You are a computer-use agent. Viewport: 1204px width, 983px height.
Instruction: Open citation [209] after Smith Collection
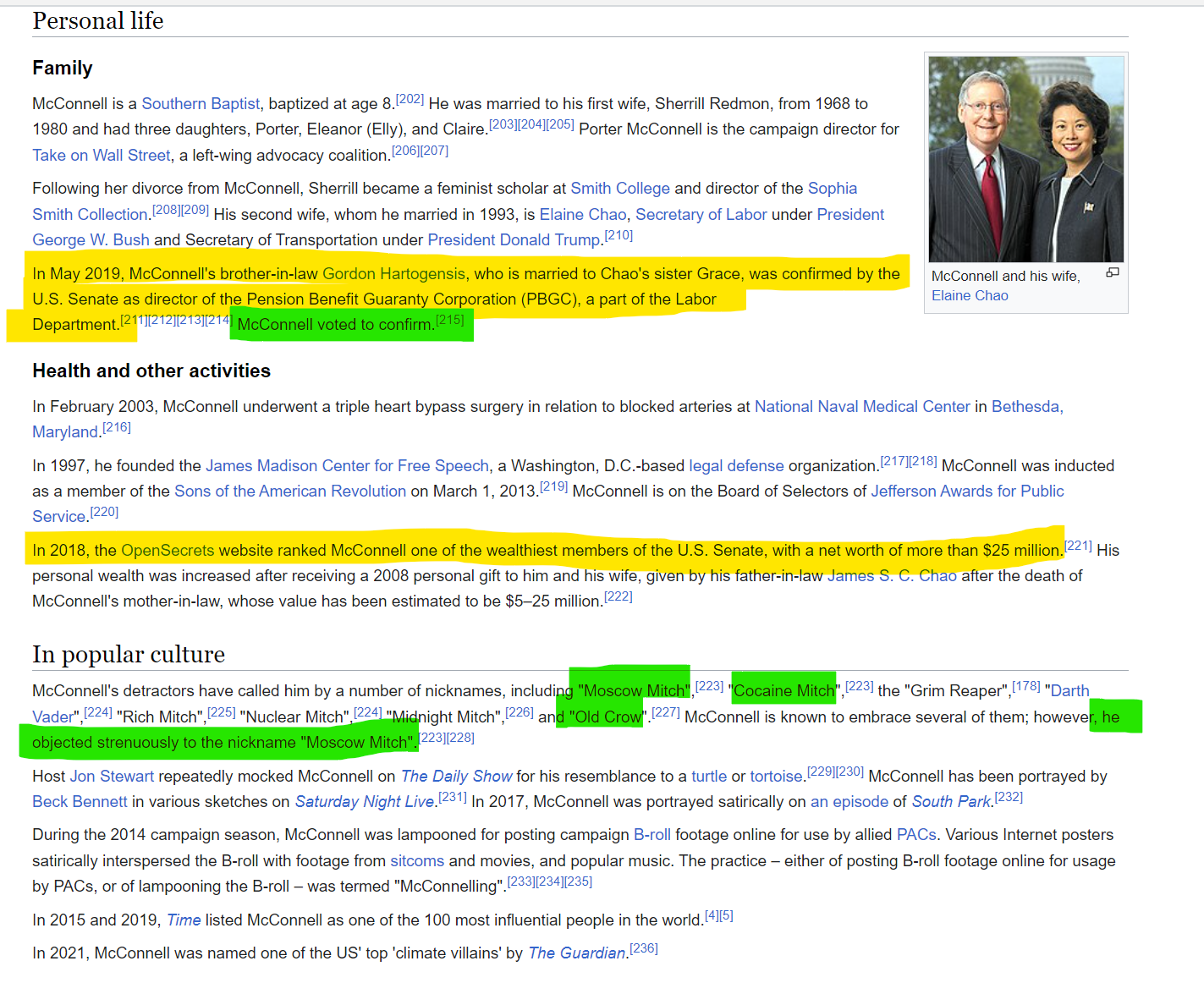click(x=195, y=210)
